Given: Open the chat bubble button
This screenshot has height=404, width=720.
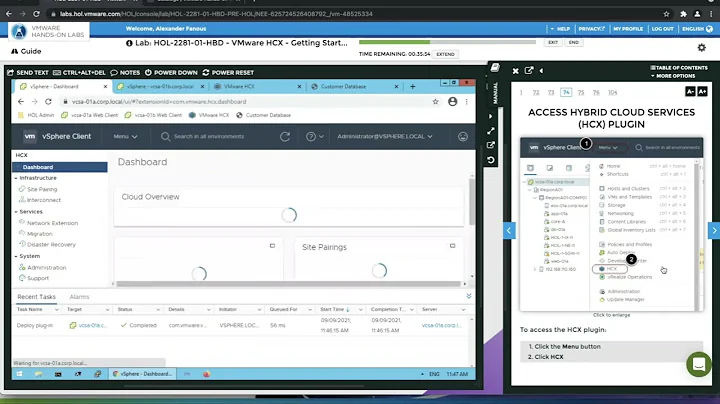Looking at the screenshot, I should click(698, 365).
